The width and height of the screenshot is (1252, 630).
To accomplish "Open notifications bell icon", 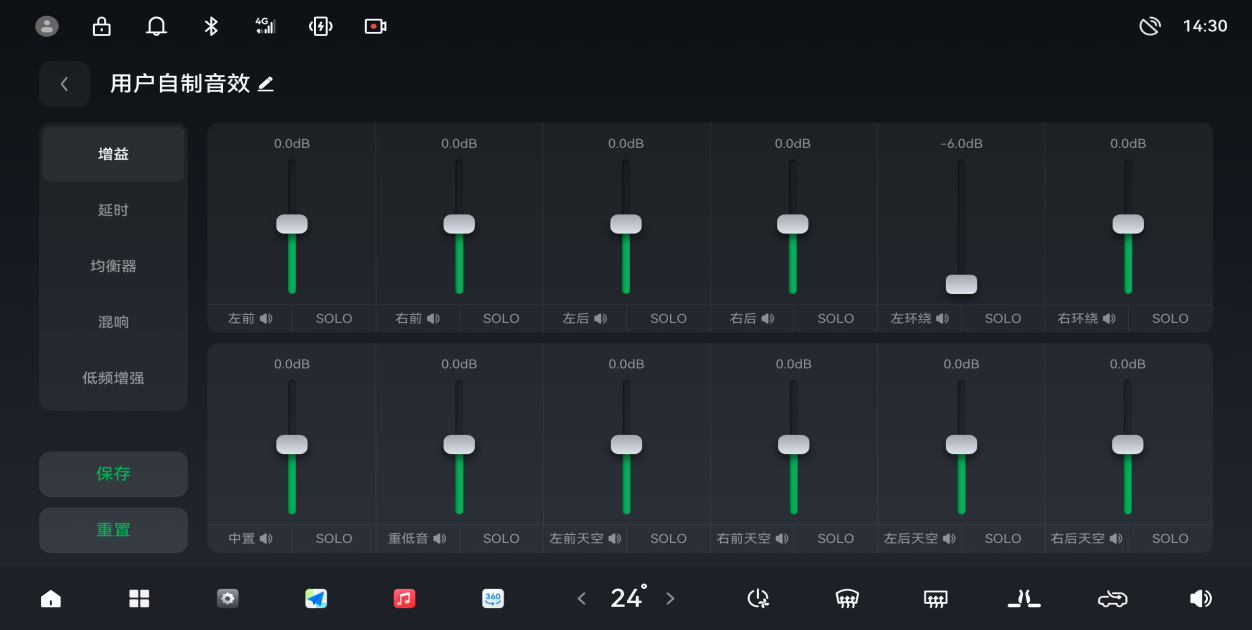I will [x=156, y=26].
